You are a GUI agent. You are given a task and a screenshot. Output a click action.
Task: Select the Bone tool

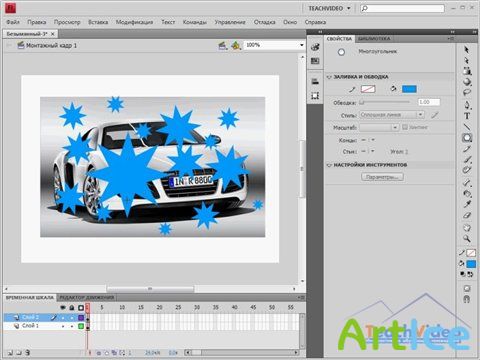[467, 183]
